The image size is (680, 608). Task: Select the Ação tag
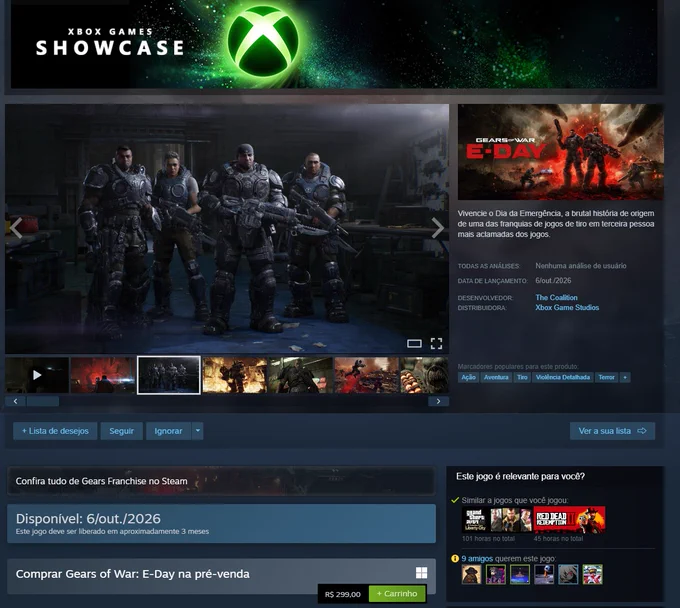click(x=468, y=377)
